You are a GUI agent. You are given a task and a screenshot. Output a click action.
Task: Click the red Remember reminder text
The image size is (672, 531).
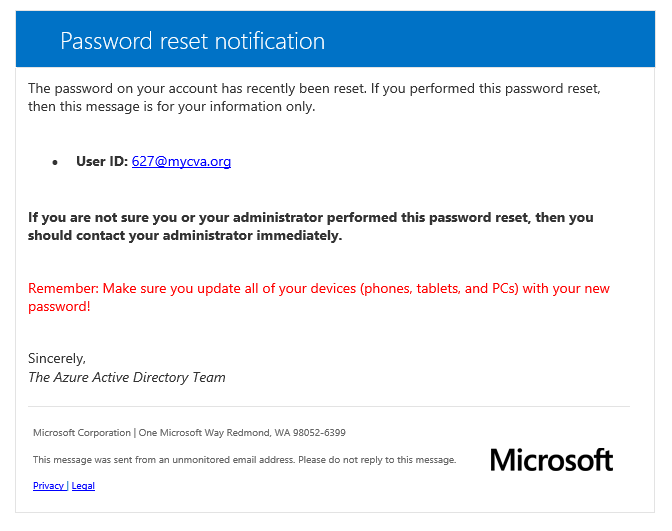[x=319, y=297]
